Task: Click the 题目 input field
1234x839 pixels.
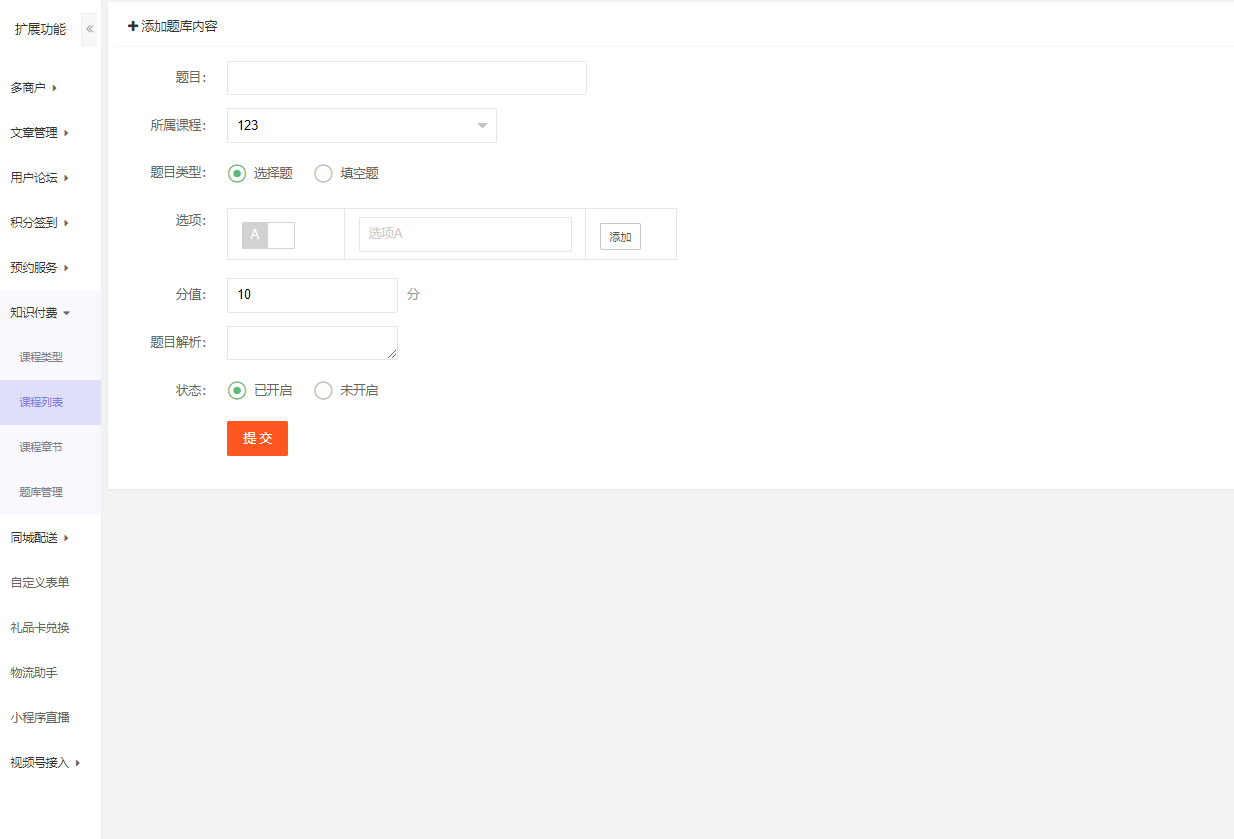Action: pyautogui.click(x=406, y=78)
